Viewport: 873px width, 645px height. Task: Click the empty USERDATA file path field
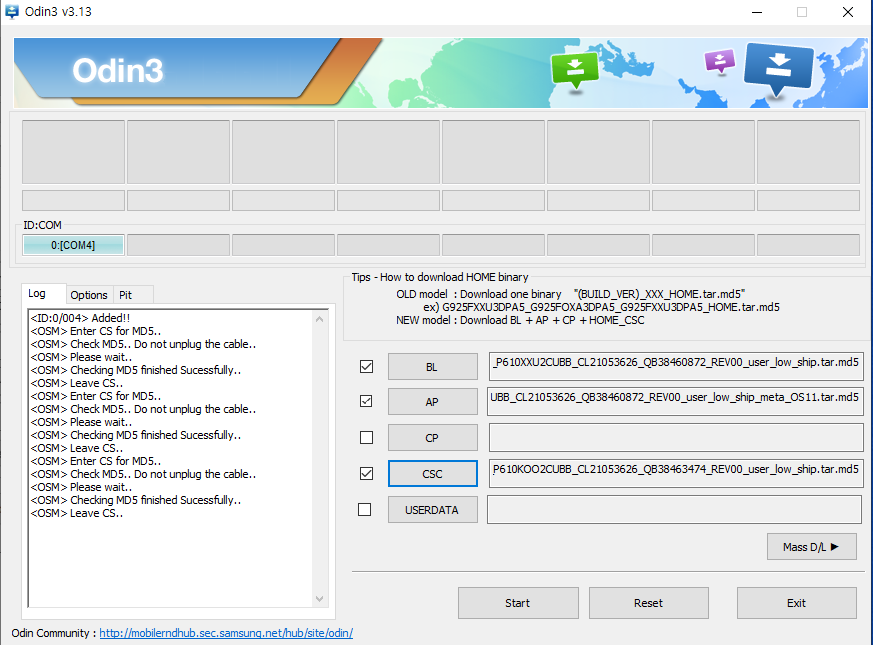point(674,510)
